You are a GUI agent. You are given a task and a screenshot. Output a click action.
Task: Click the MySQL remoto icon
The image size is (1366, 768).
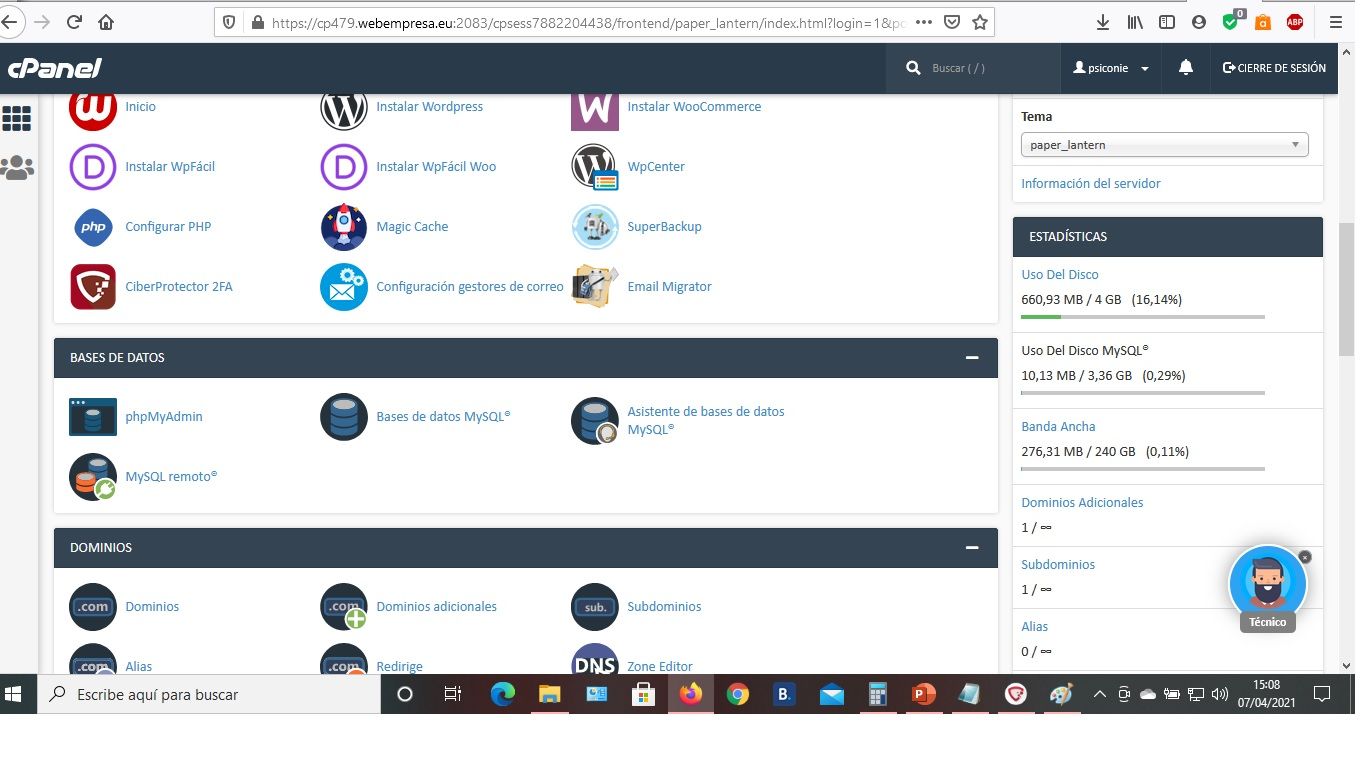coord(93,477)
